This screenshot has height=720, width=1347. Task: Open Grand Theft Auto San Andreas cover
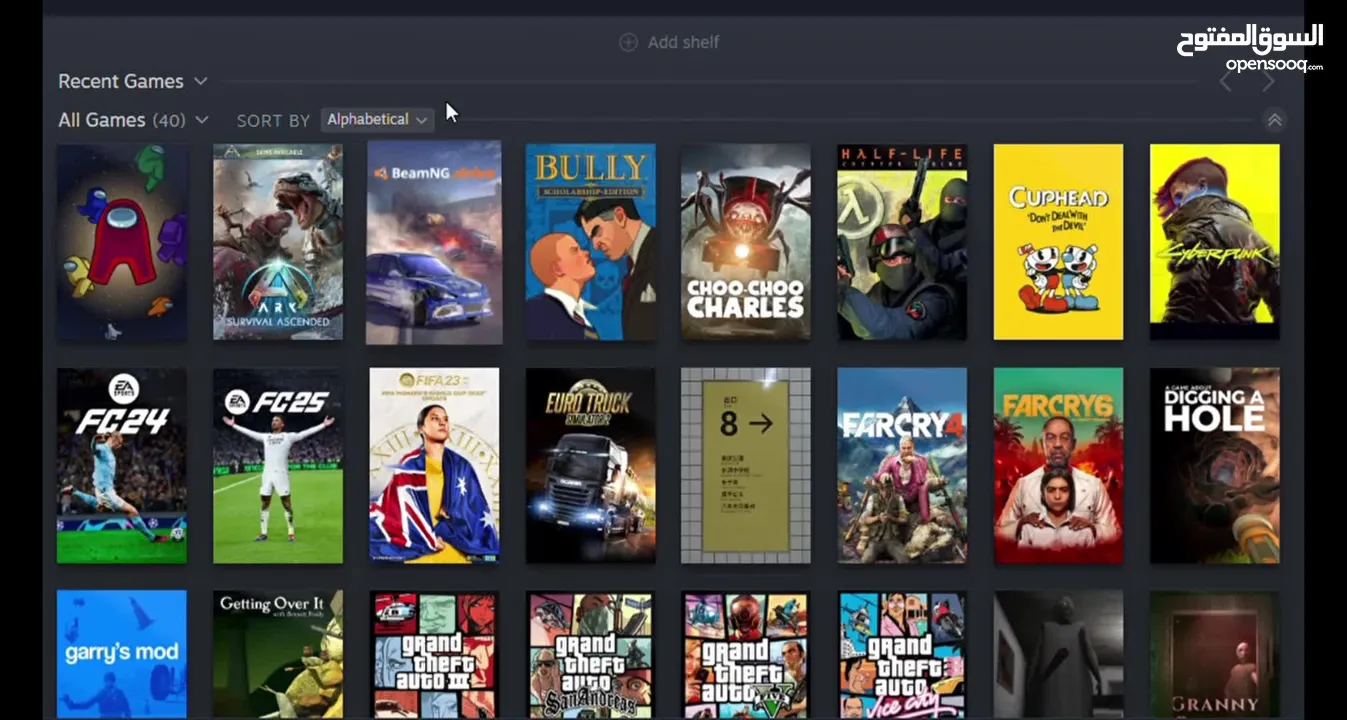591,654
